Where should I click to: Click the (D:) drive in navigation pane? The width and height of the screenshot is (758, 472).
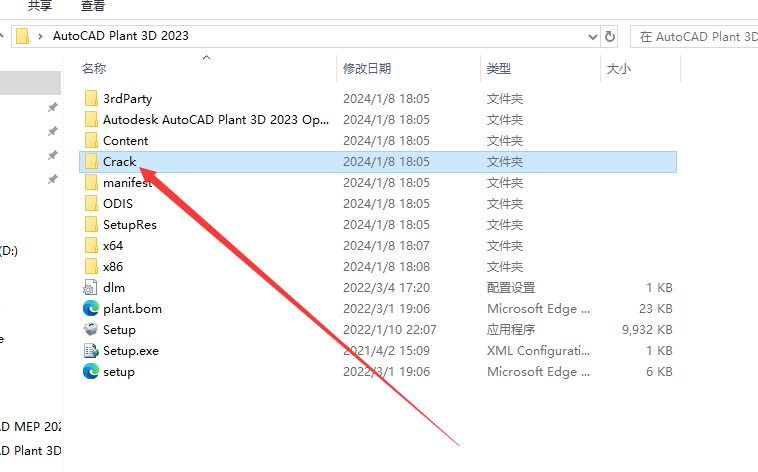[9, 251]
